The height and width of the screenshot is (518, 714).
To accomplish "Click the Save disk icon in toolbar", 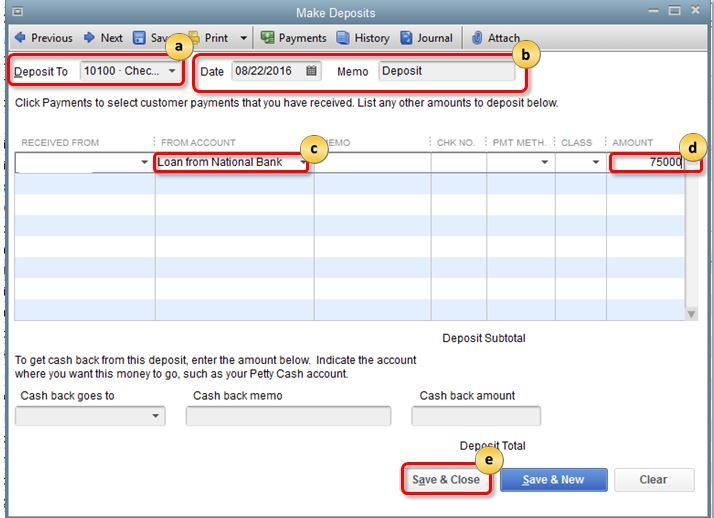I will tap(139, 38).
